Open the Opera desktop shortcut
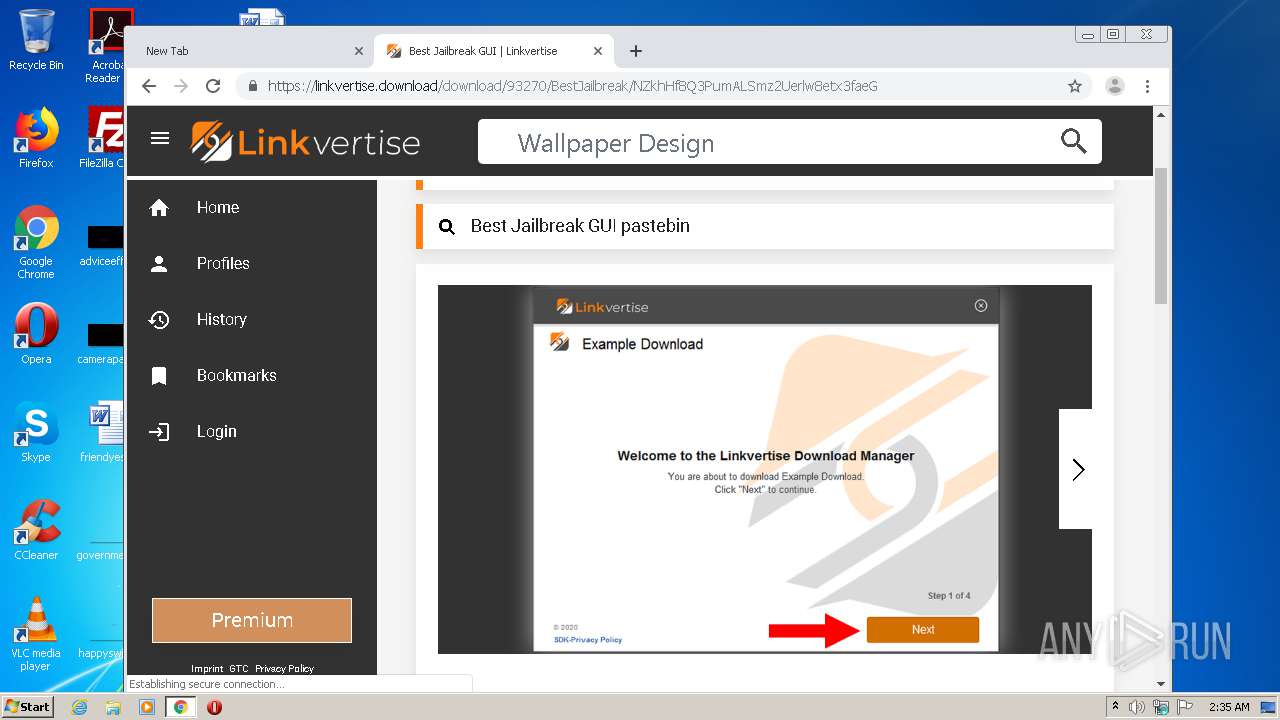The width and height of the screenshot is (1280, 720). pyautogui.click(x=36, y=334)
